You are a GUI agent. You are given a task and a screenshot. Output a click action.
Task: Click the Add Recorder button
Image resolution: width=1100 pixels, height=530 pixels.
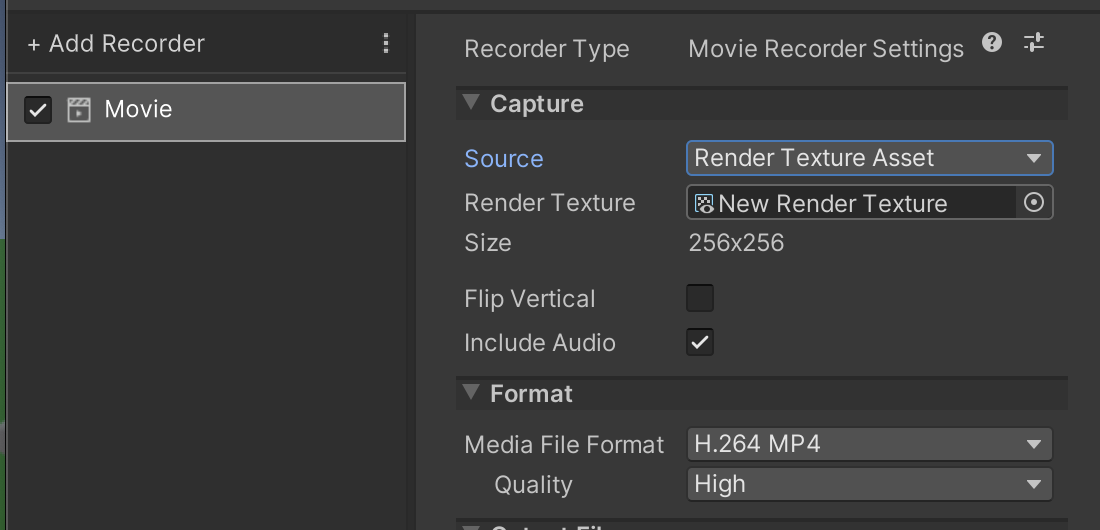[x=116, y=44]
